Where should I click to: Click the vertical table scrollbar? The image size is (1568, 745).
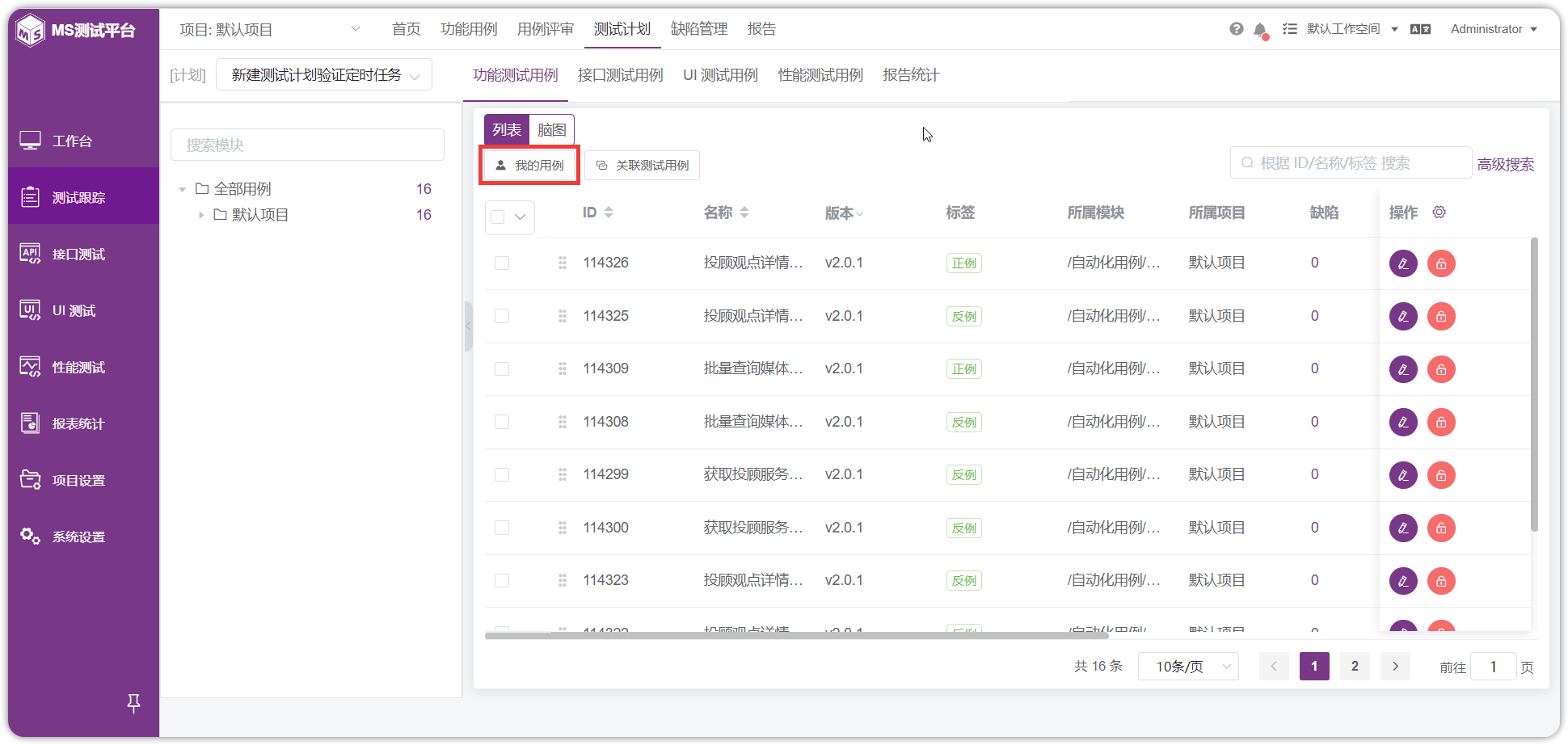pyautogui.click(x=1534, y=385)
